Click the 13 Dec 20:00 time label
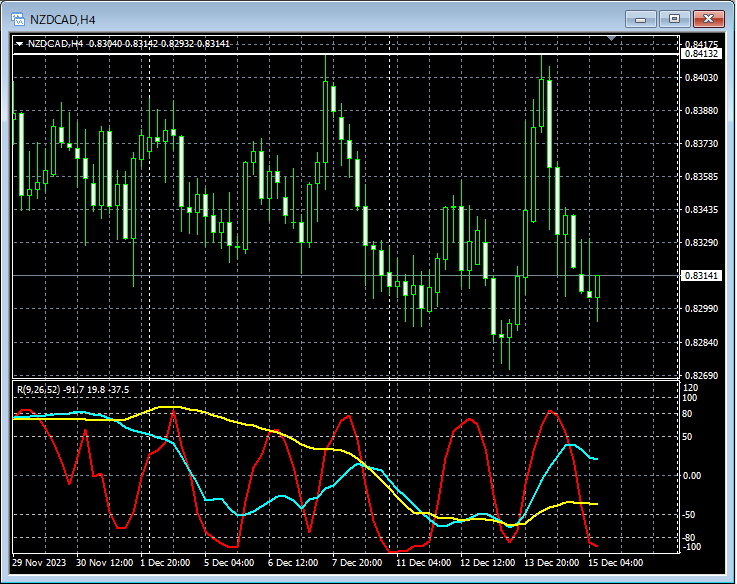The height and width of the screenshot is (584, 737). pyautogui.click(x=551, y=563)
